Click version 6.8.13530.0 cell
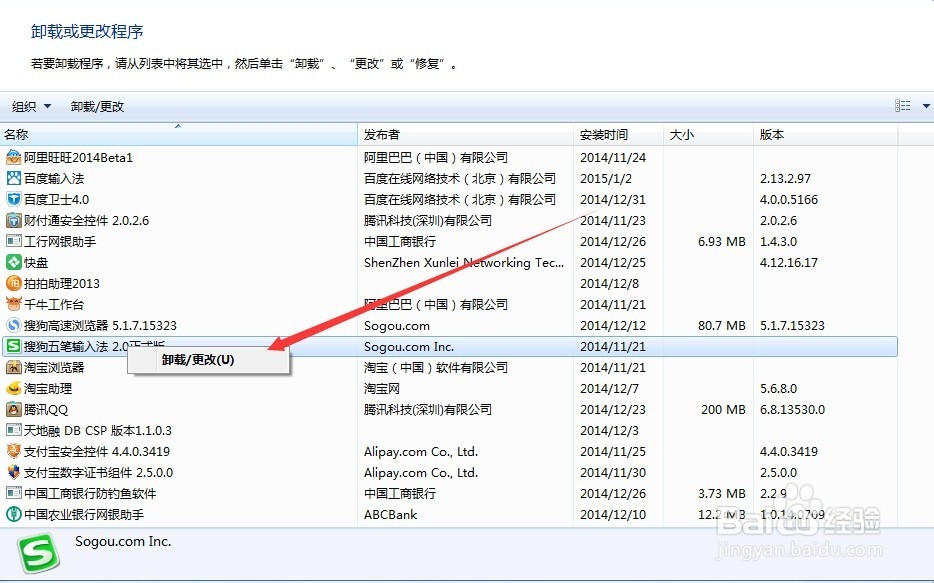 coord(792,409)
